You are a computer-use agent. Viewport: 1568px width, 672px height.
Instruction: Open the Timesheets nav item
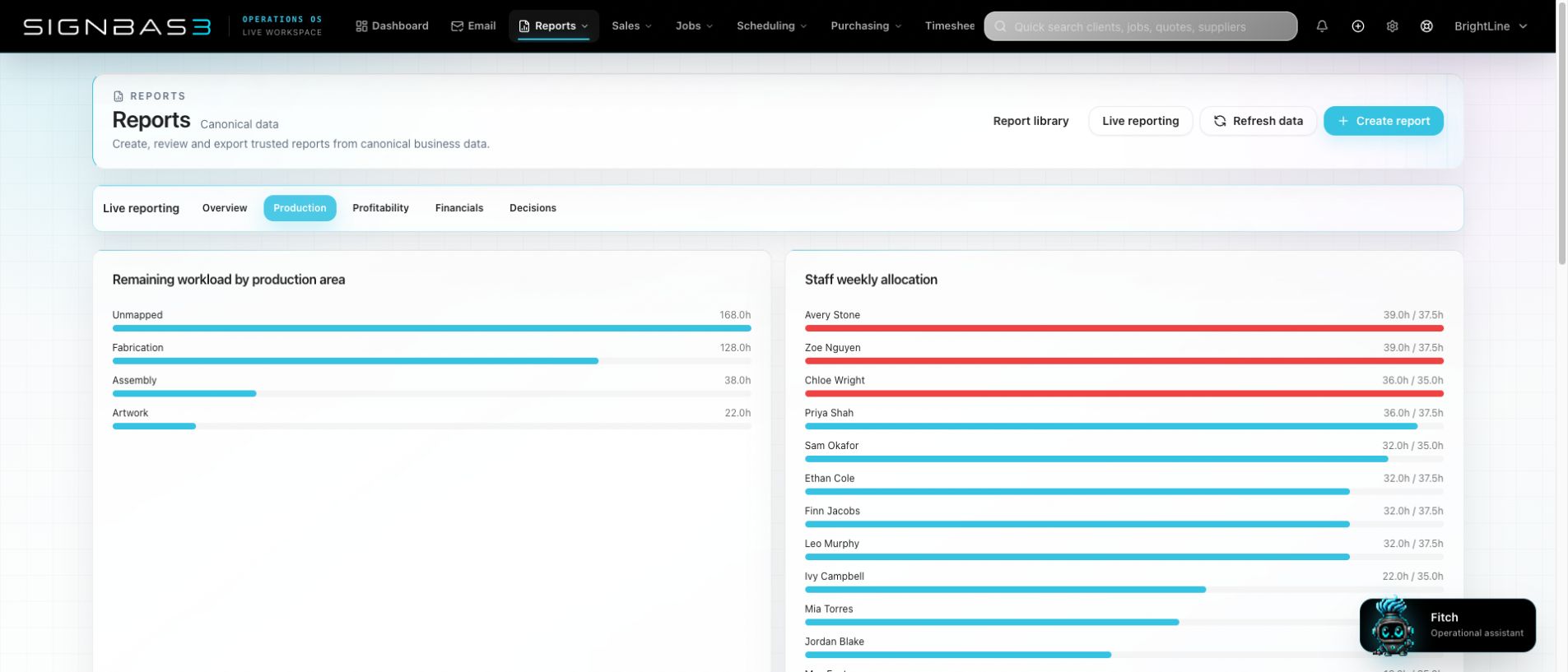coord(949,26)
